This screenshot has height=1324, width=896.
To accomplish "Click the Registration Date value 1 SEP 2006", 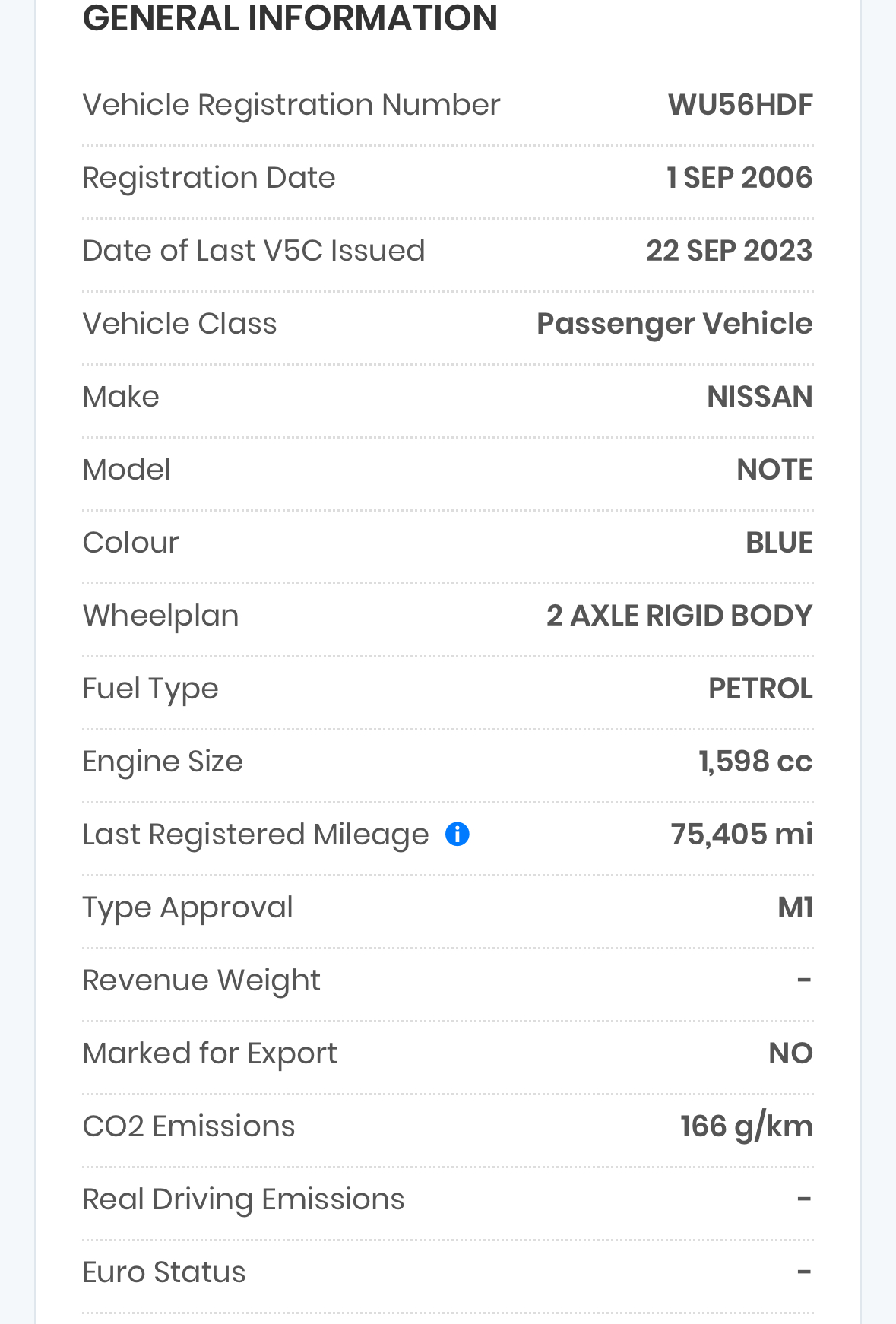I will pyautogui.click(x=739, y=178).
